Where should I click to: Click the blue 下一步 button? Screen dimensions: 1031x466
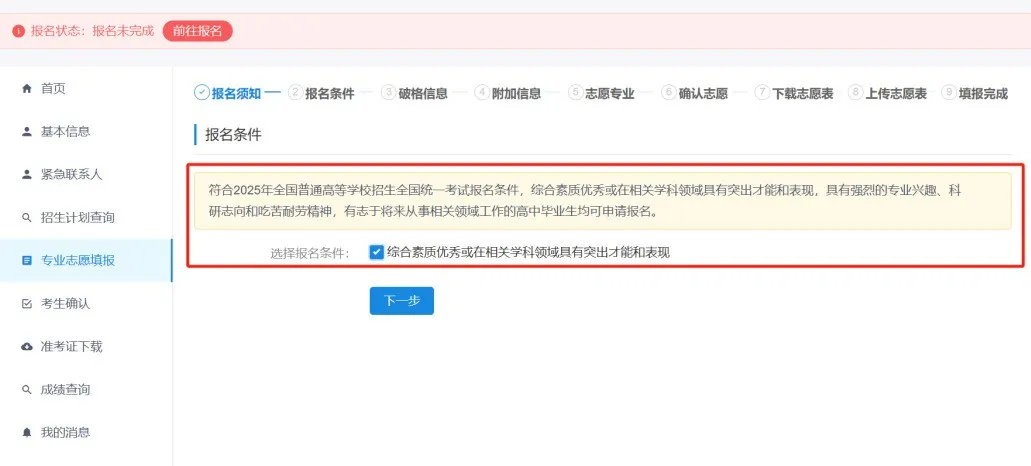(x=402, y=301)
